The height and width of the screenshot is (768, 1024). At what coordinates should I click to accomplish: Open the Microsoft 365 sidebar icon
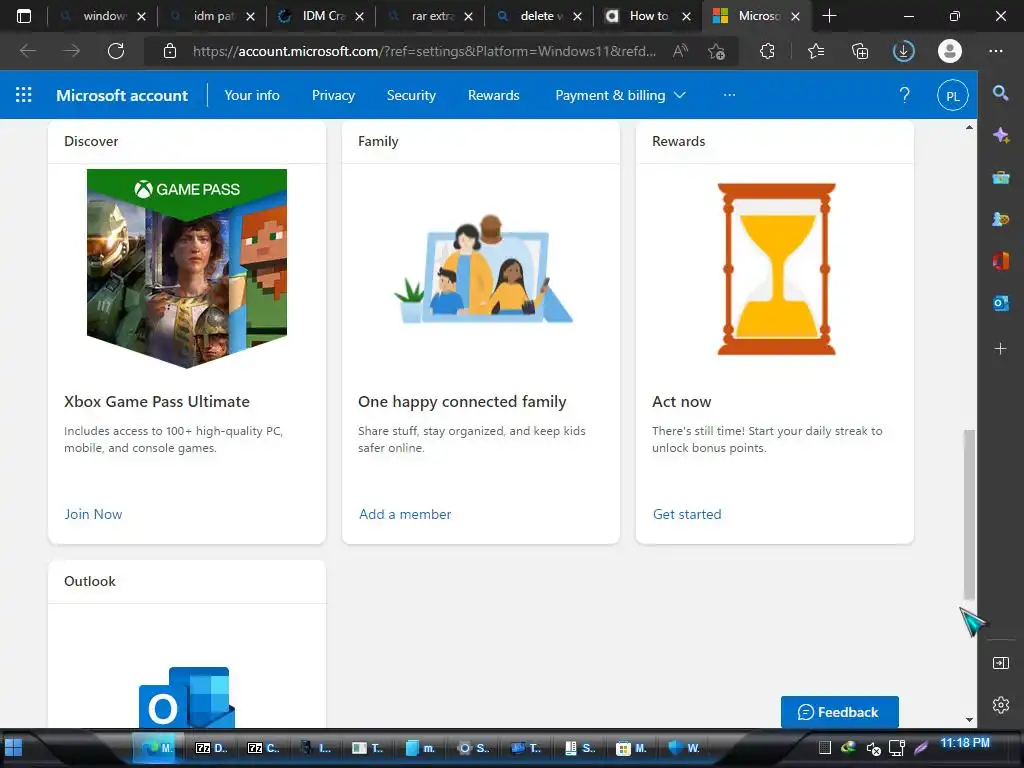(x=1000, y=261)
